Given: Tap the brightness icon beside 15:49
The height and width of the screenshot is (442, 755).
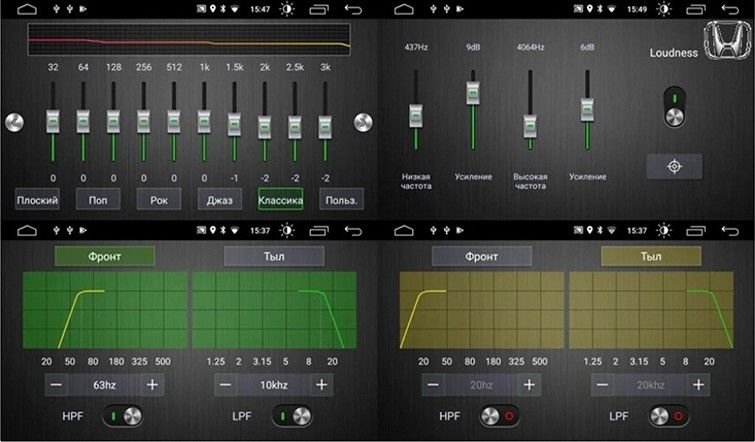Looking at the screenshot, I should click(664, 9).
